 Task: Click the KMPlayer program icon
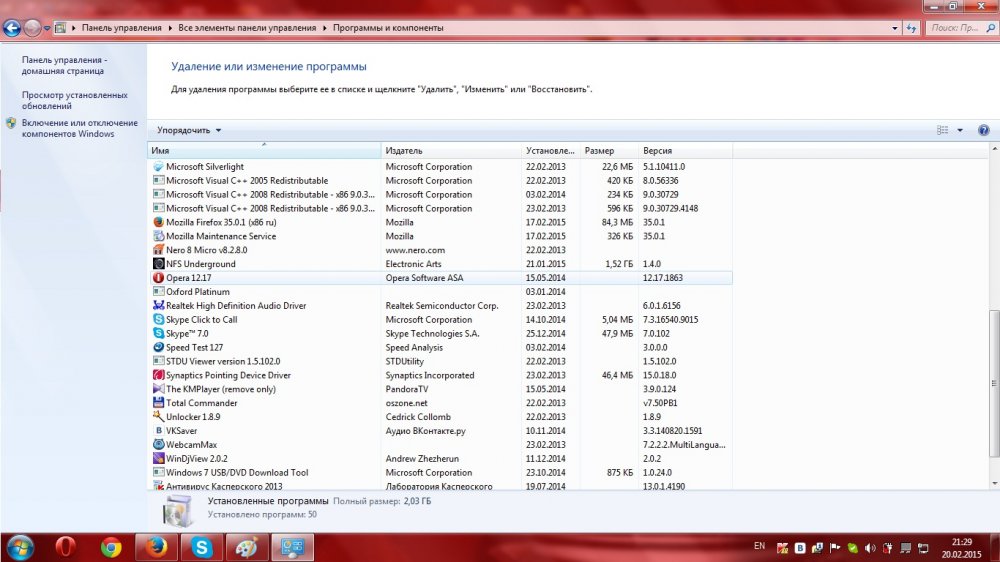pos(158,389)
